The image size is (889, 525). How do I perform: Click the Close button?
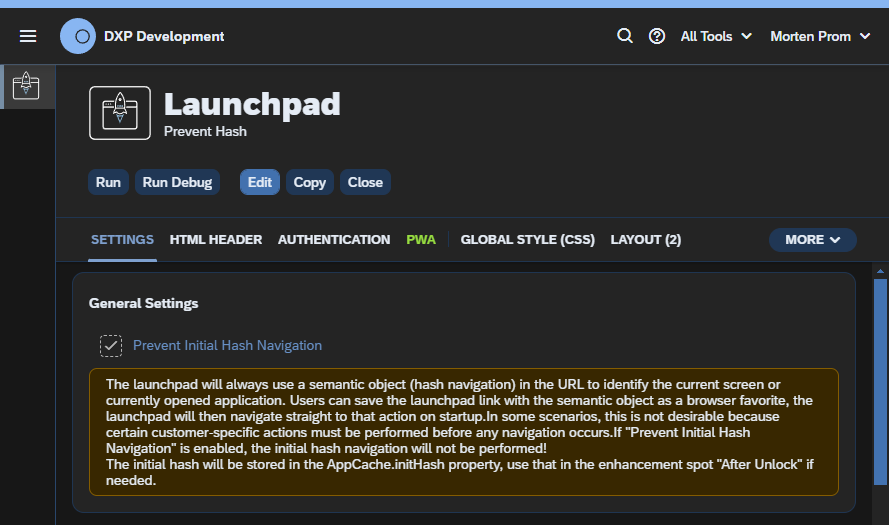[x=365, y=182]
